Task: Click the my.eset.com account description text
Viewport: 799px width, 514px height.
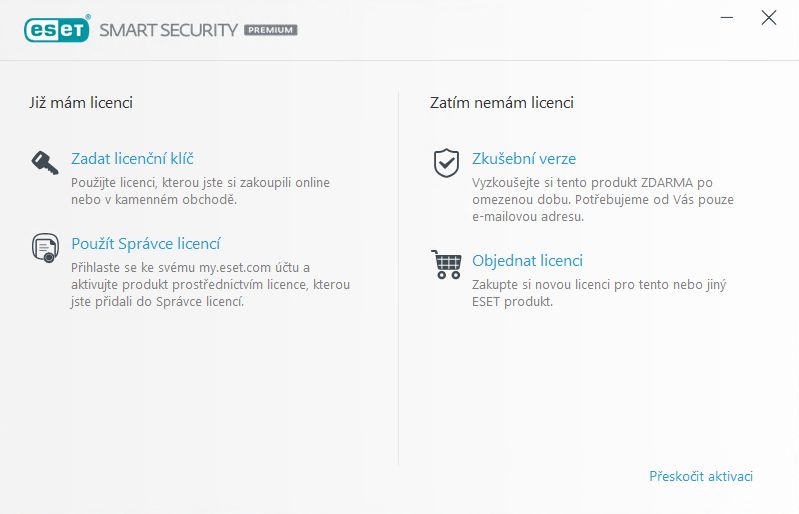Action: (210, 284)
